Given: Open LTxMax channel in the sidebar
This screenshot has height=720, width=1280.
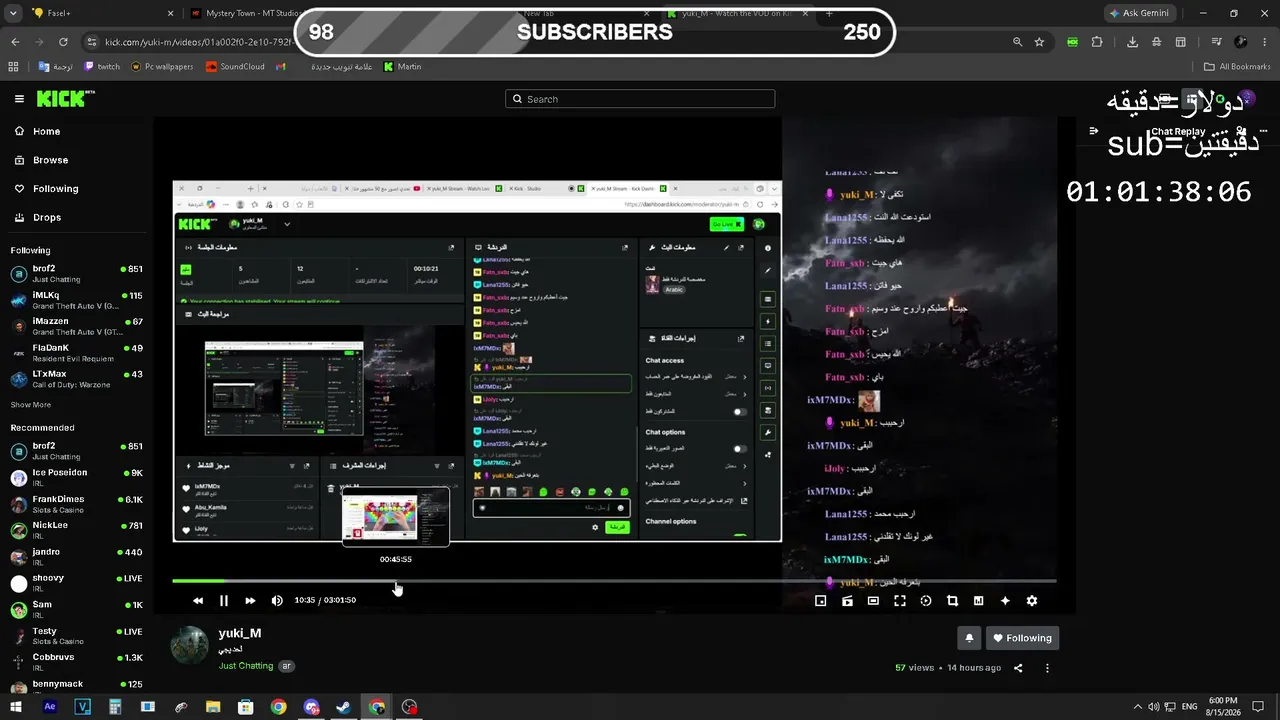Looking at the screenshot, I should point(76,379).
